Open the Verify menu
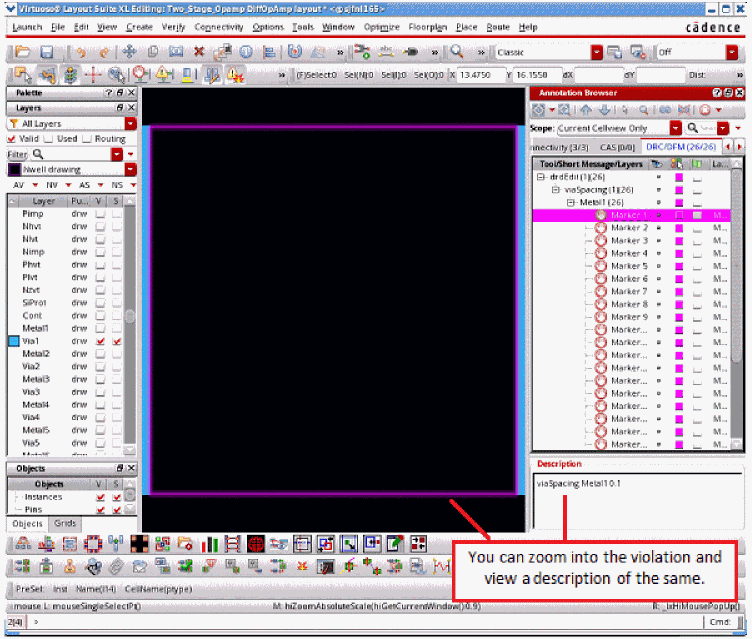Viewport: 752px width, 639px height. [x=173, y=27]
